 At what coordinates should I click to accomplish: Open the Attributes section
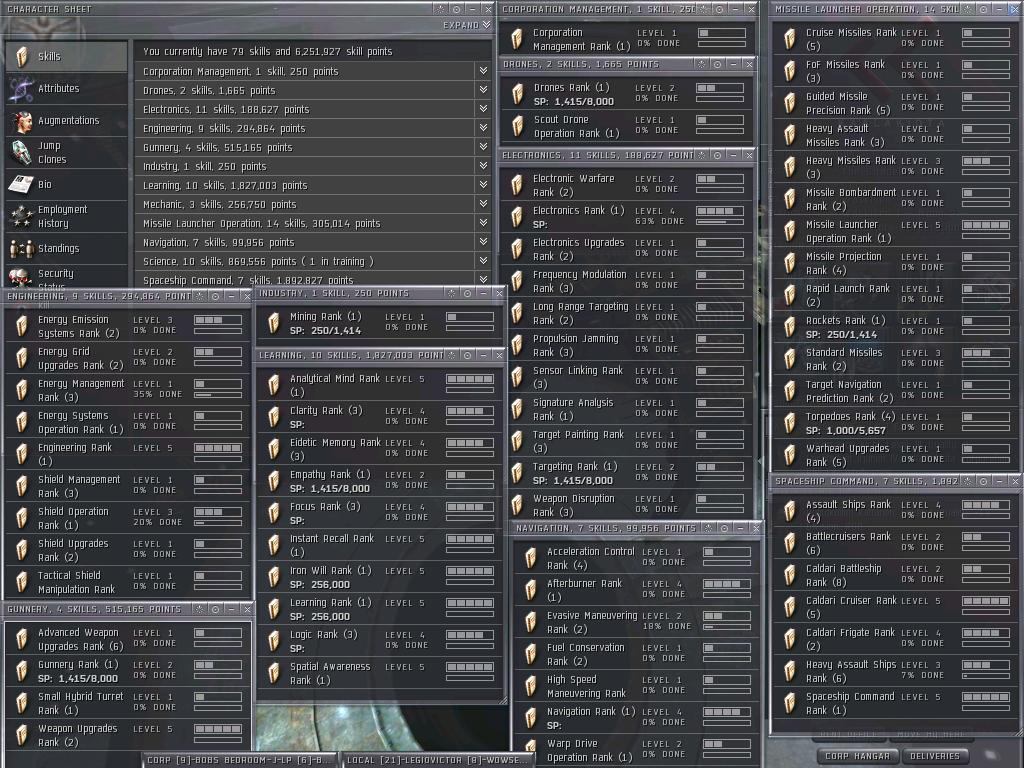66,88
